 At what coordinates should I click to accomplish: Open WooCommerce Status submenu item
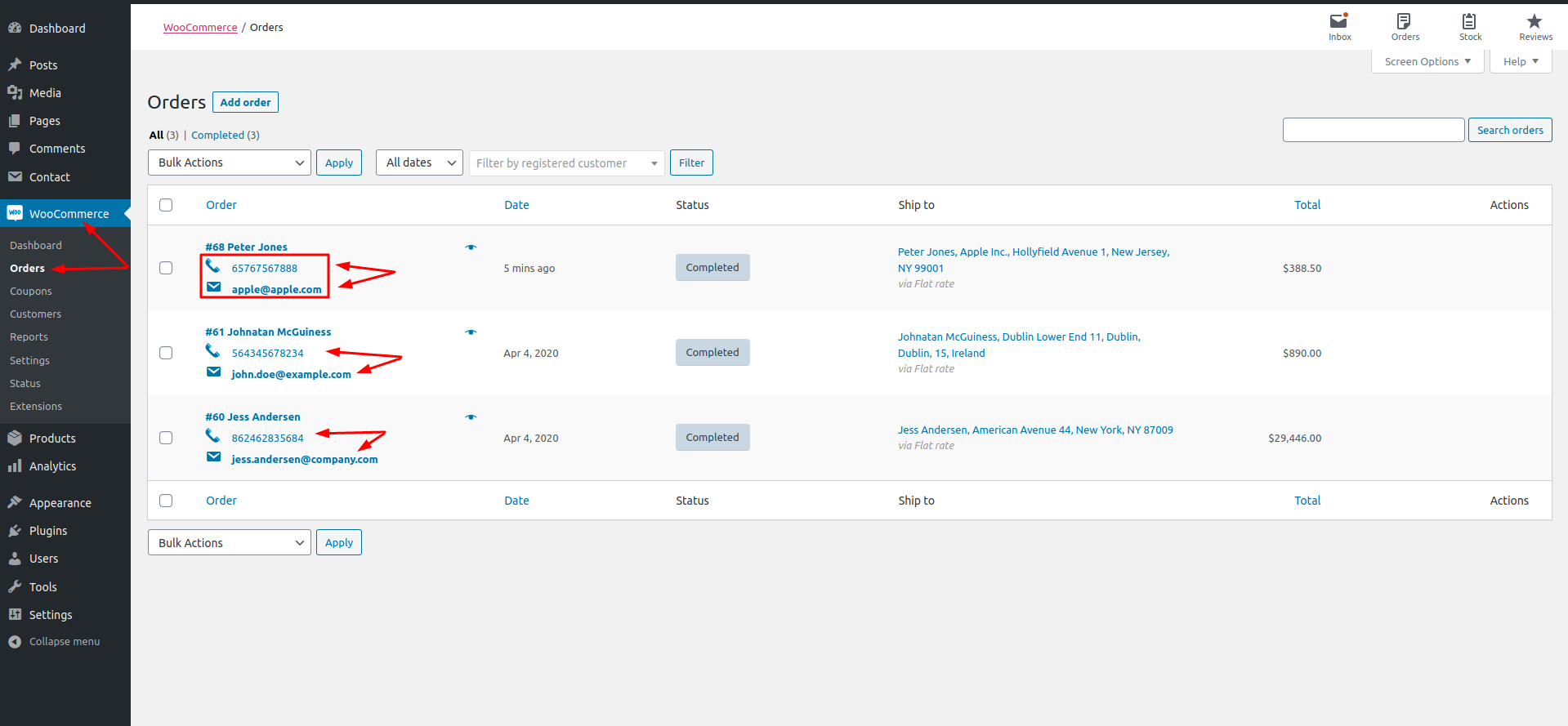click(25, 383)
